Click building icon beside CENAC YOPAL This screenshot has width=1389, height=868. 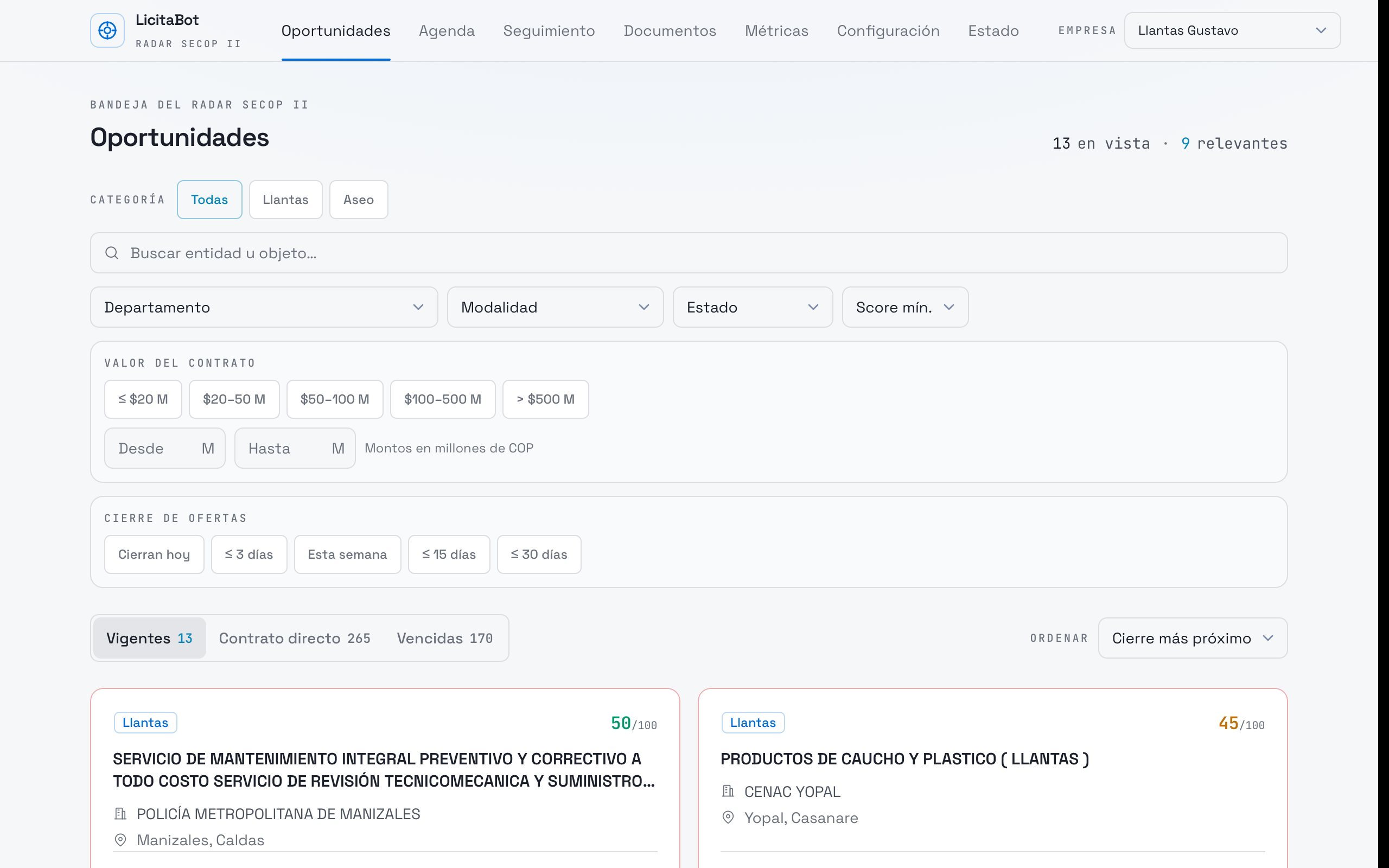point(728,791)
